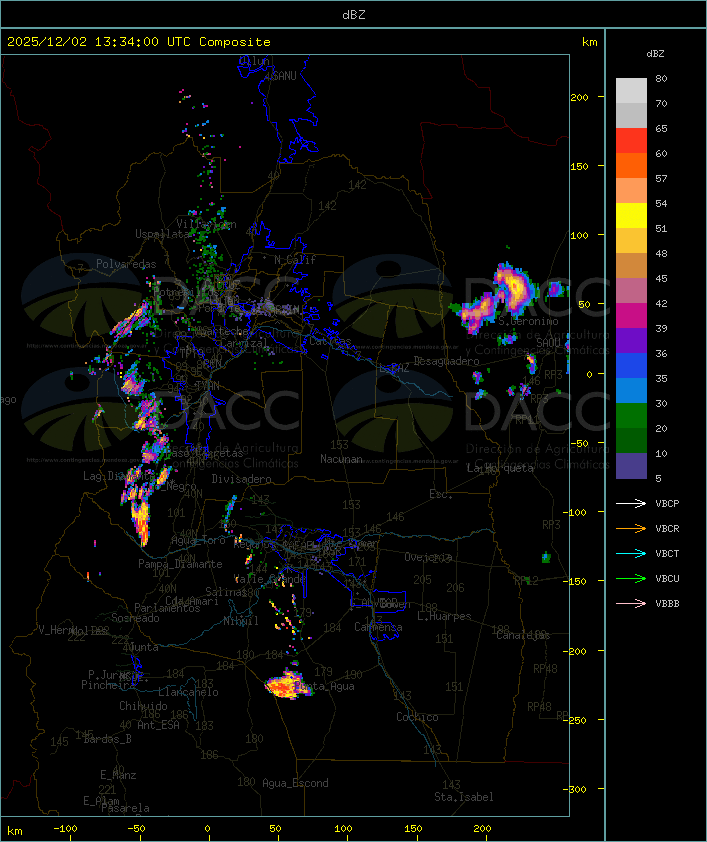Click the Punta_Agua map label

pyautogui.click(x=327, y=686)
